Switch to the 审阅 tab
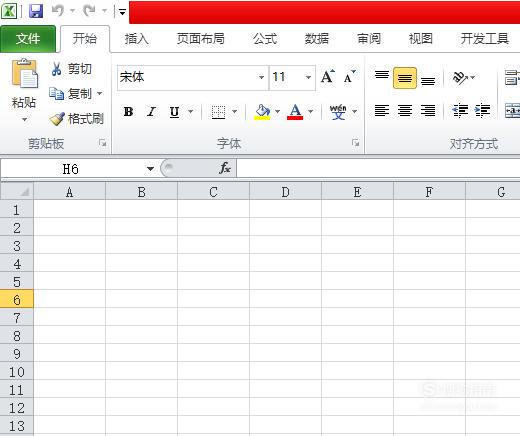 pyautogui.click(x=369, y=39)
